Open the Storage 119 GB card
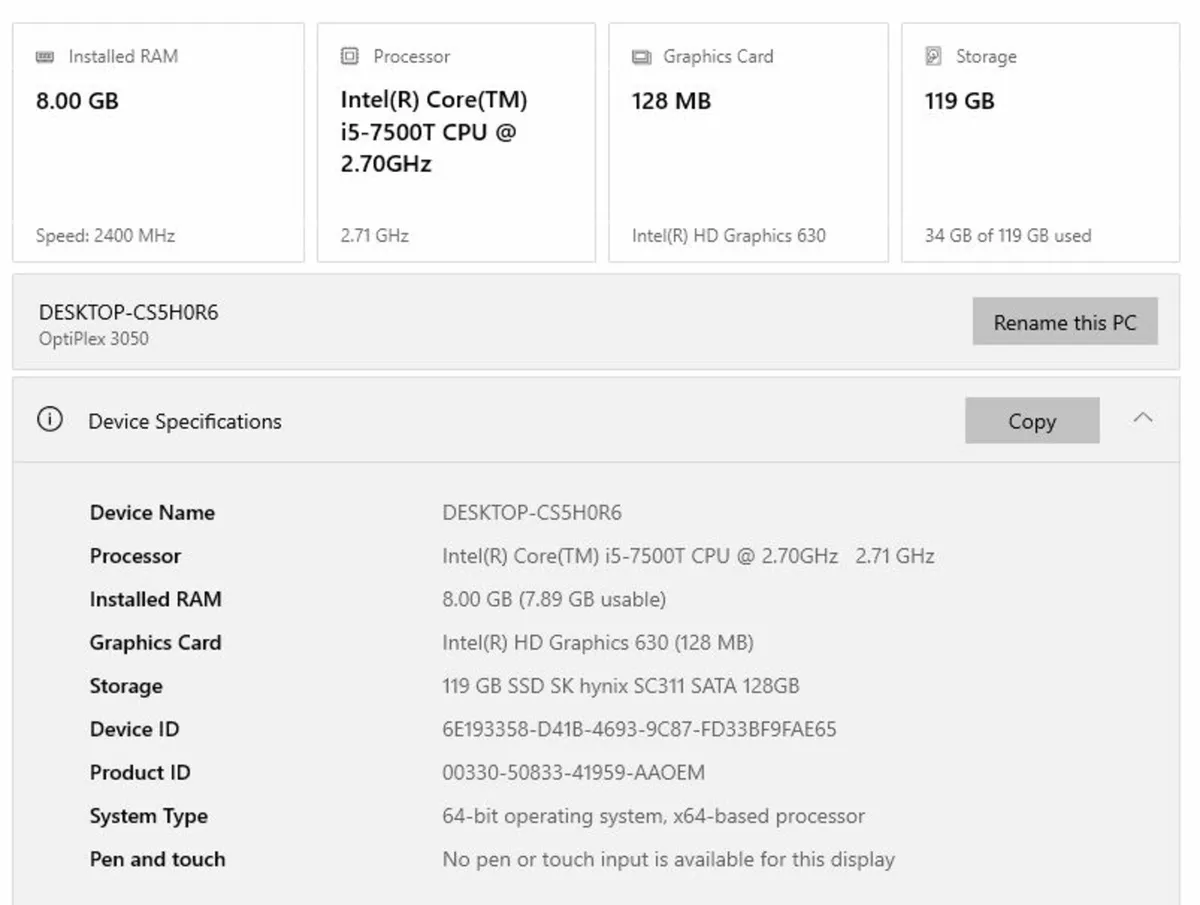This screenshot has width=1200, height=905. [1040, 143]
